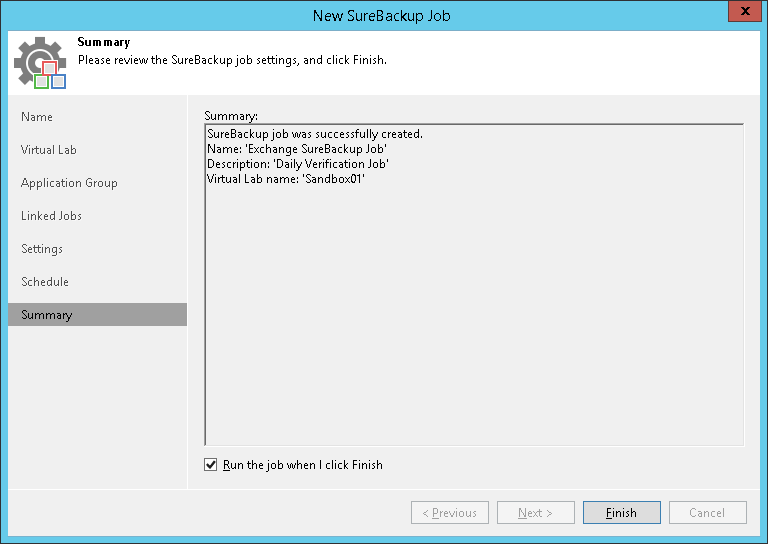
Task: Cancel the SureBackup job wizard
Action: 708,513
